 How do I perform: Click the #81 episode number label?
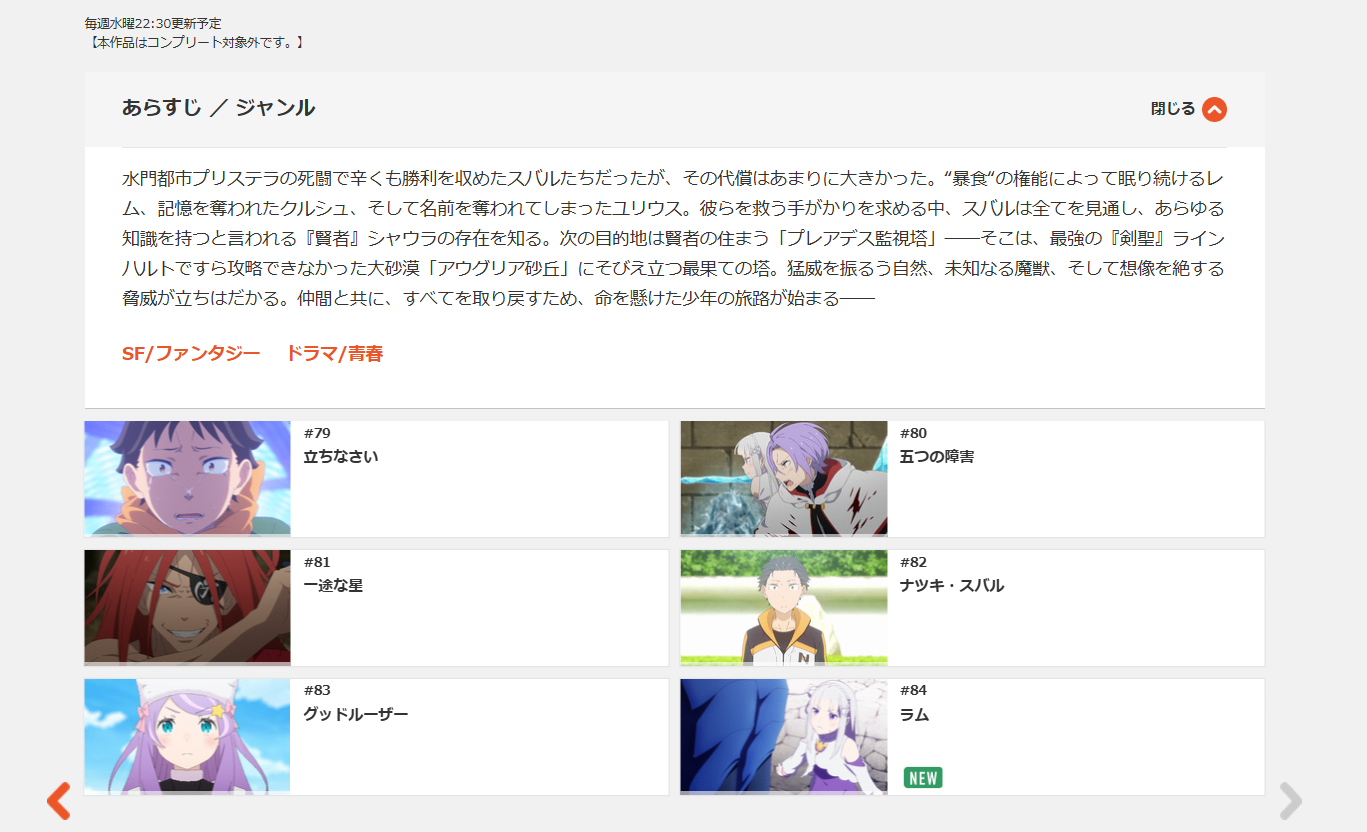317,562
